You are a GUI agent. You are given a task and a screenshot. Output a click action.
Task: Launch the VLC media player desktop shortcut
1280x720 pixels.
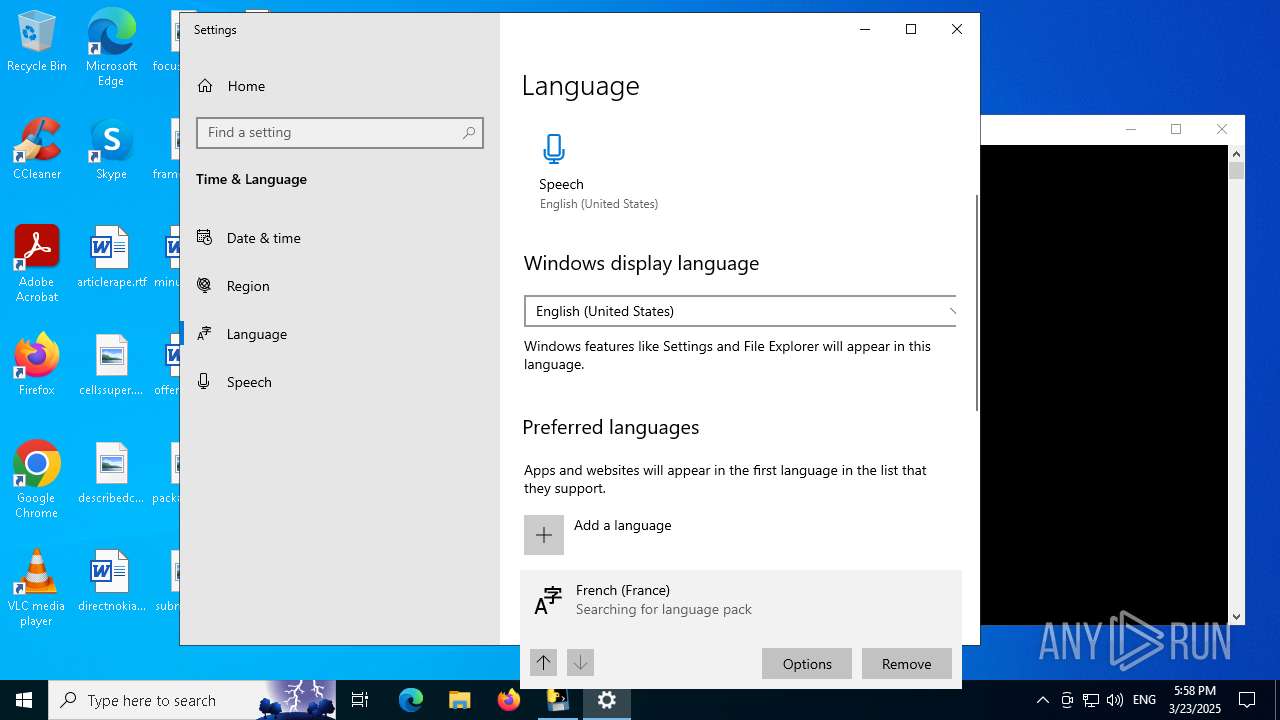[x=36, y=588]
